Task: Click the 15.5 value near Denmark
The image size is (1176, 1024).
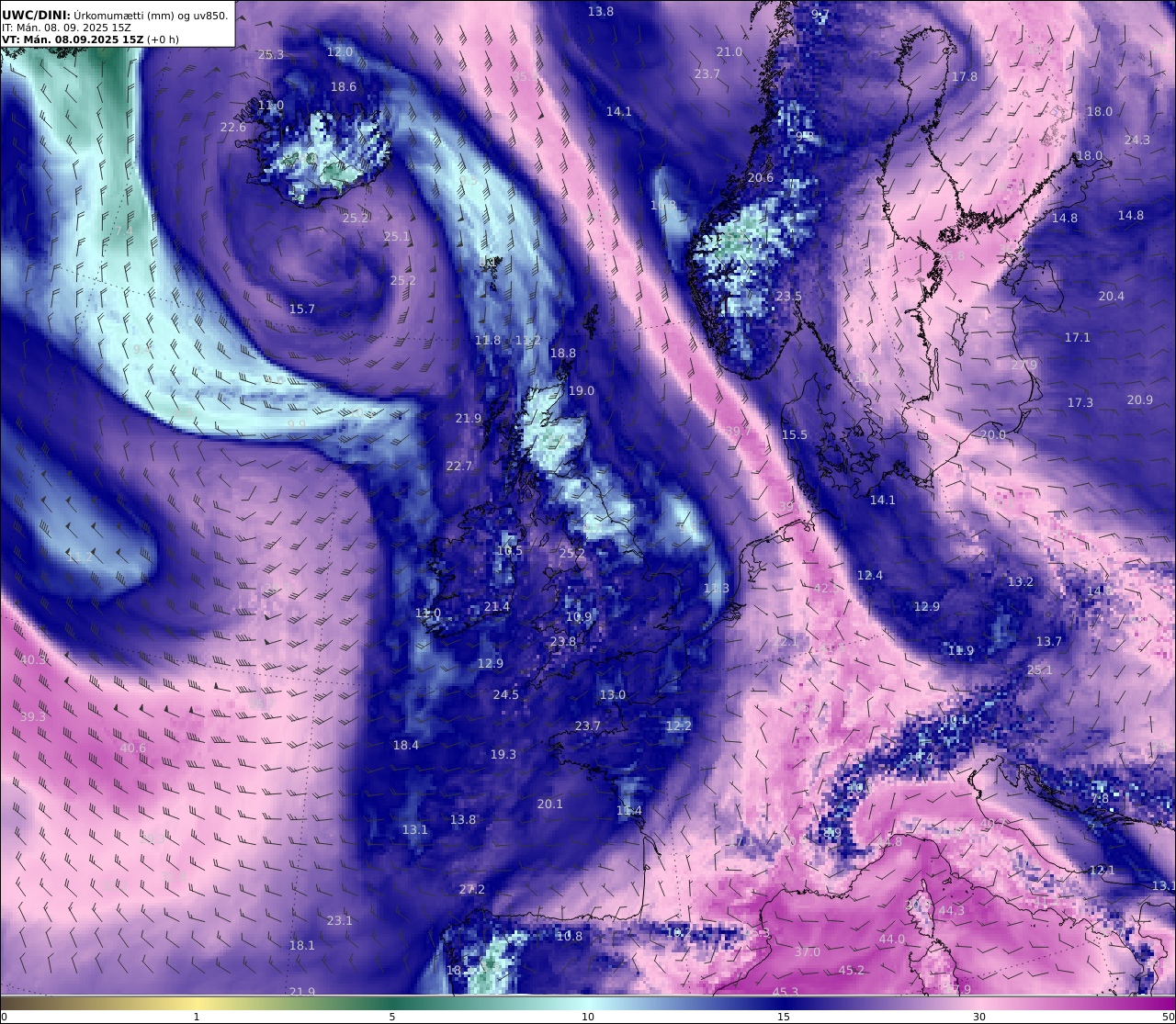Action: (795, 435)
